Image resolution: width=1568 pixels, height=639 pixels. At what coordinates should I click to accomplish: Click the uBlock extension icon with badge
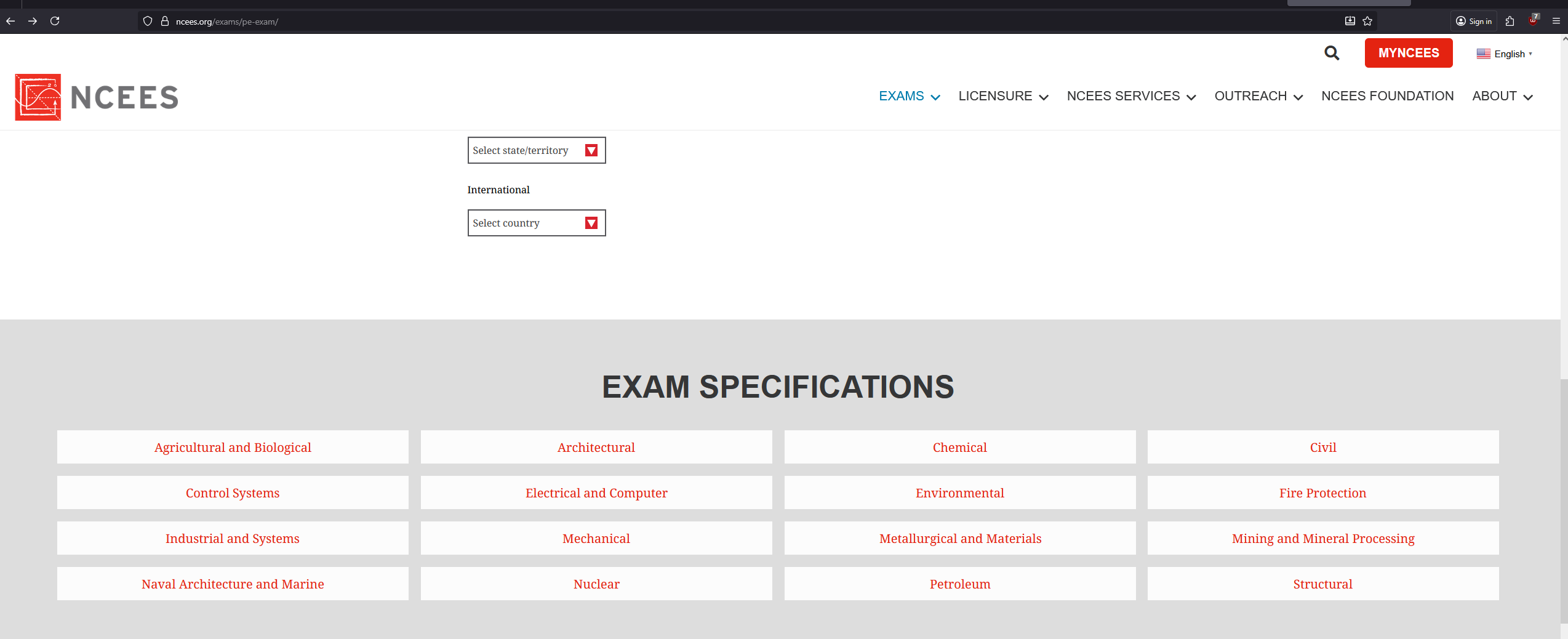coord(1533,20)
